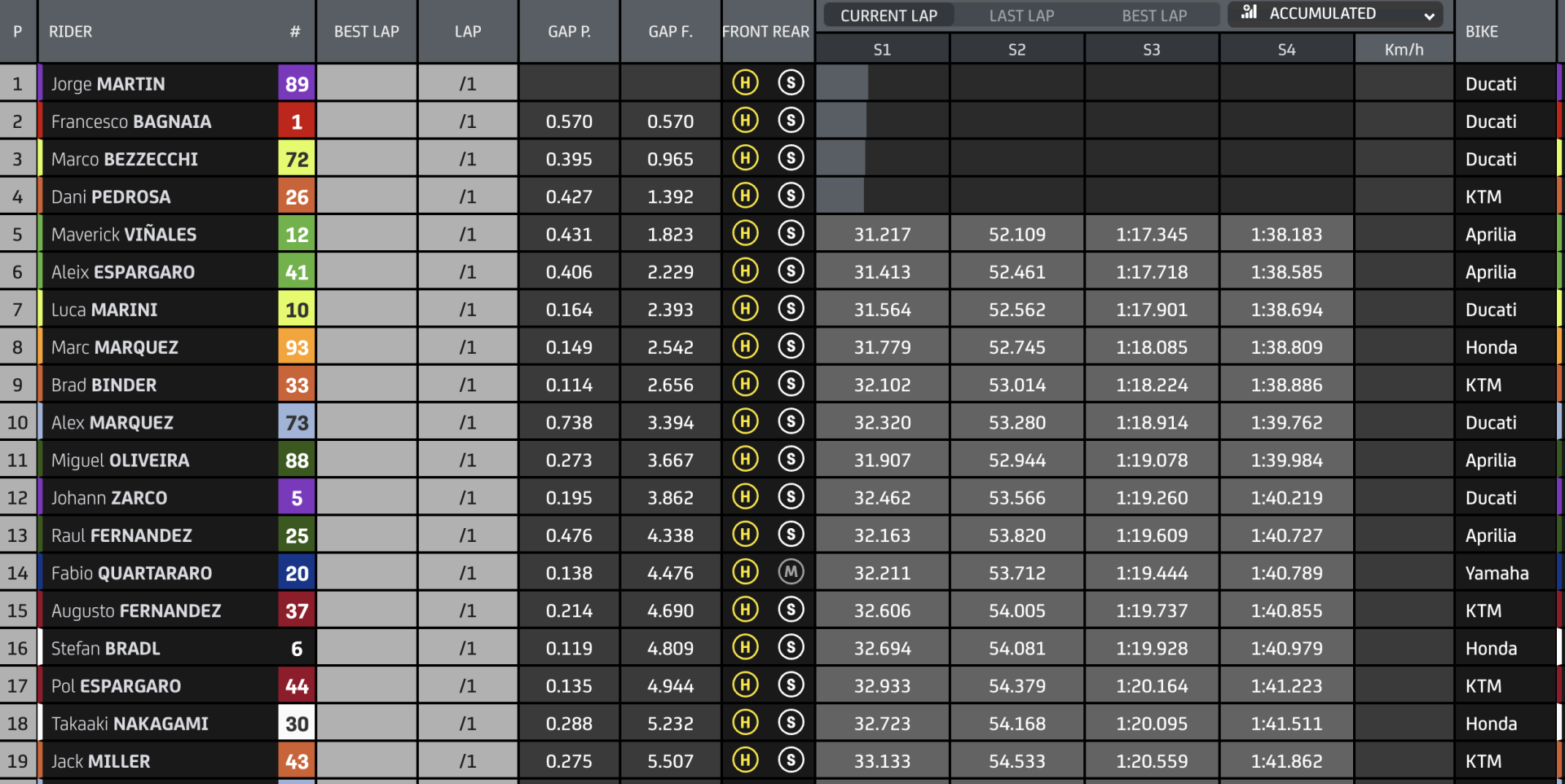
Task: Click Bezzecchi's rear tyre S icon
Action: (791, 158)
